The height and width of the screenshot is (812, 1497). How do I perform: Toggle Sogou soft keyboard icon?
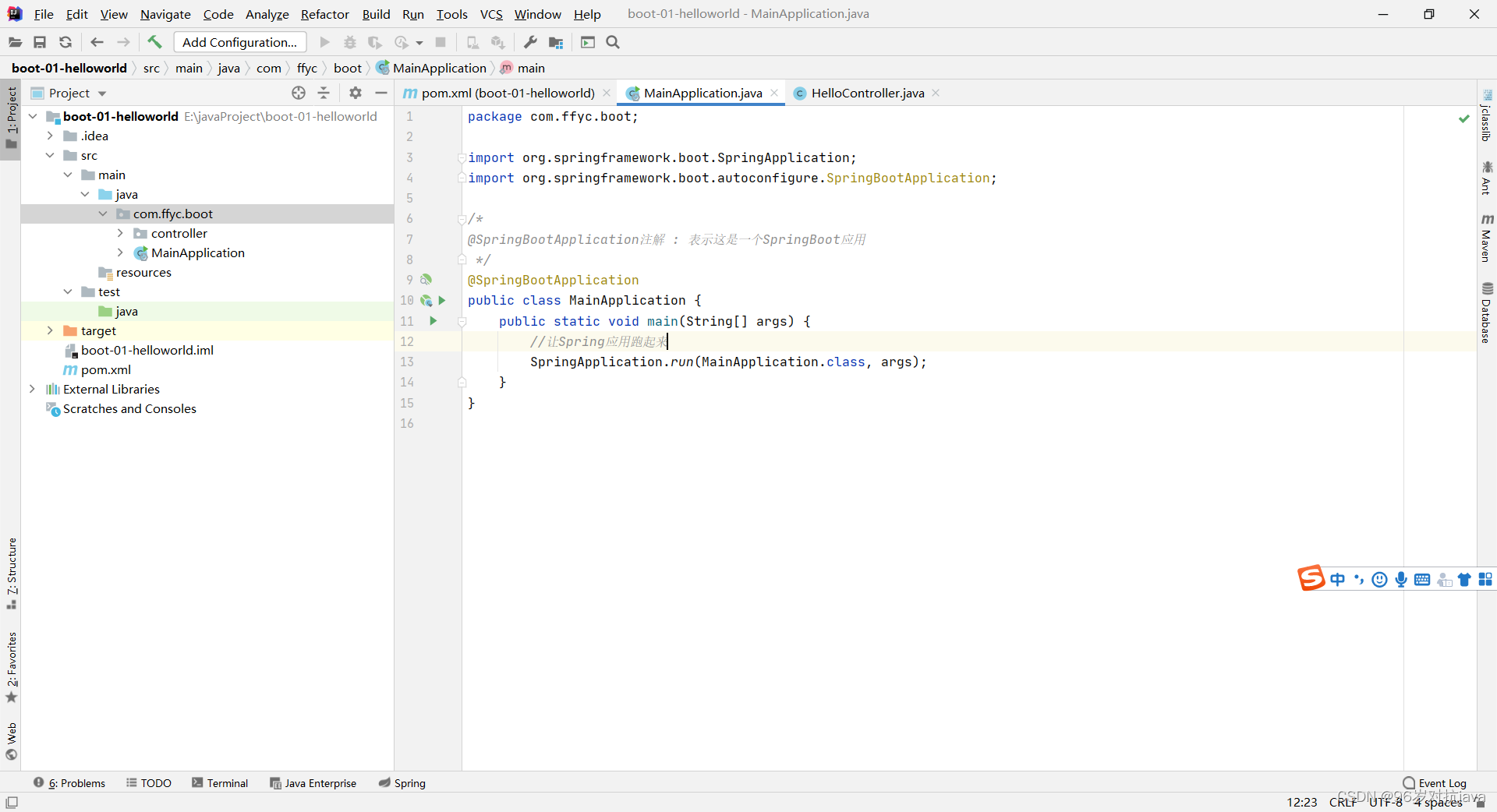1422,579
